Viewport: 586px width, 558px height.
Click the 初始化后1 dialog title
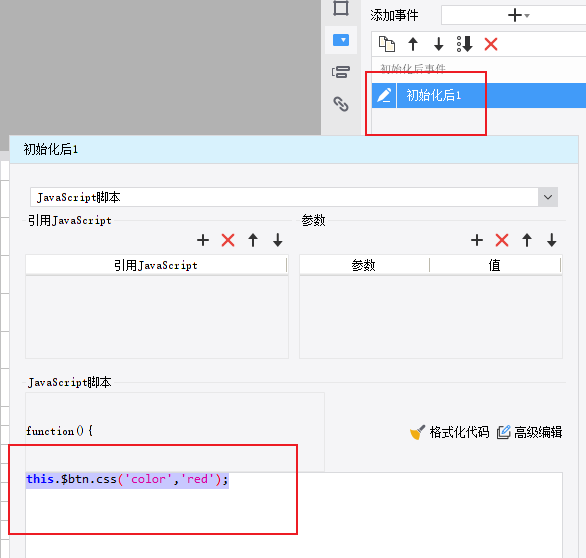pos(51,149)
